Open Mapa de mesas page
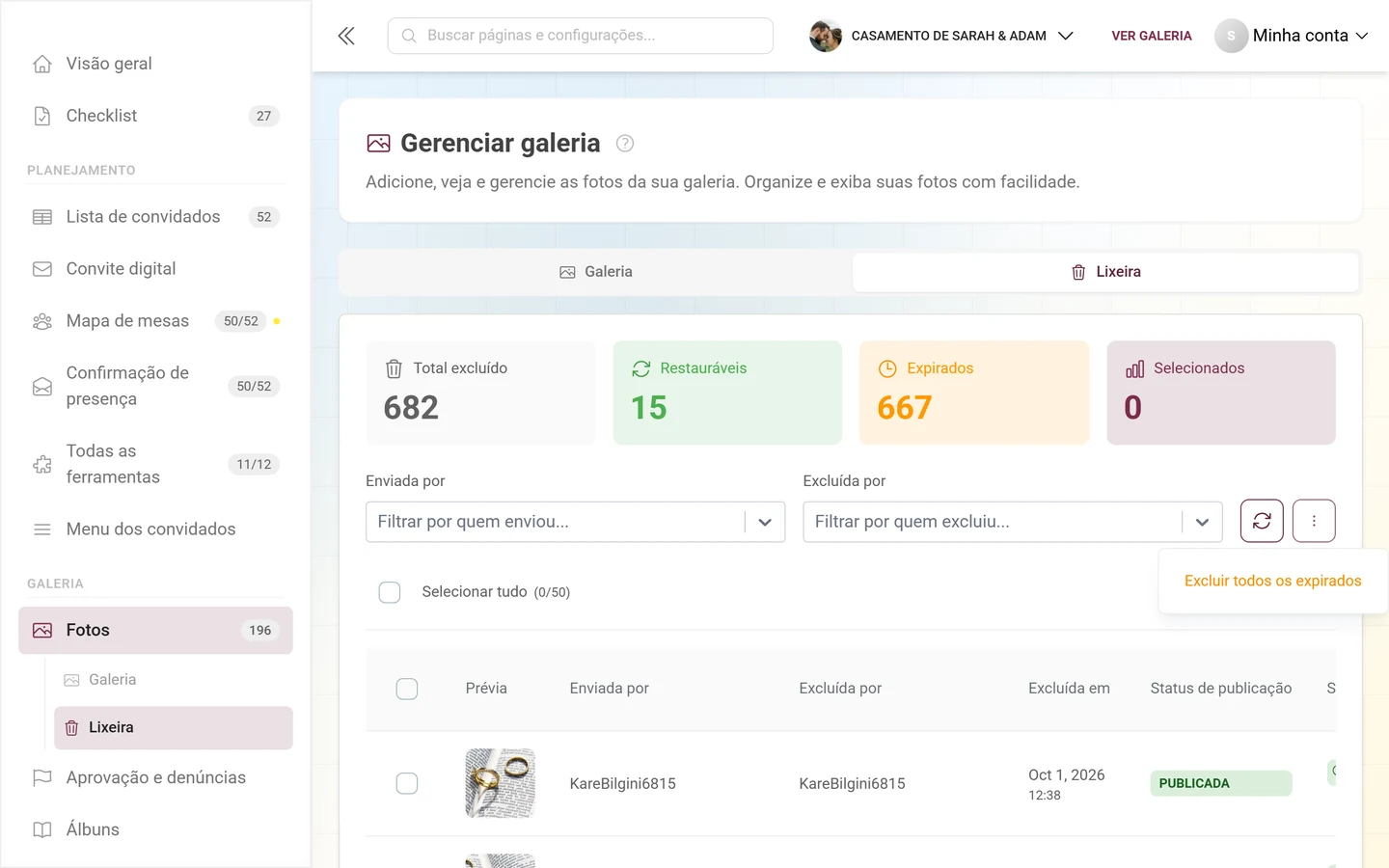 point(155,321)
